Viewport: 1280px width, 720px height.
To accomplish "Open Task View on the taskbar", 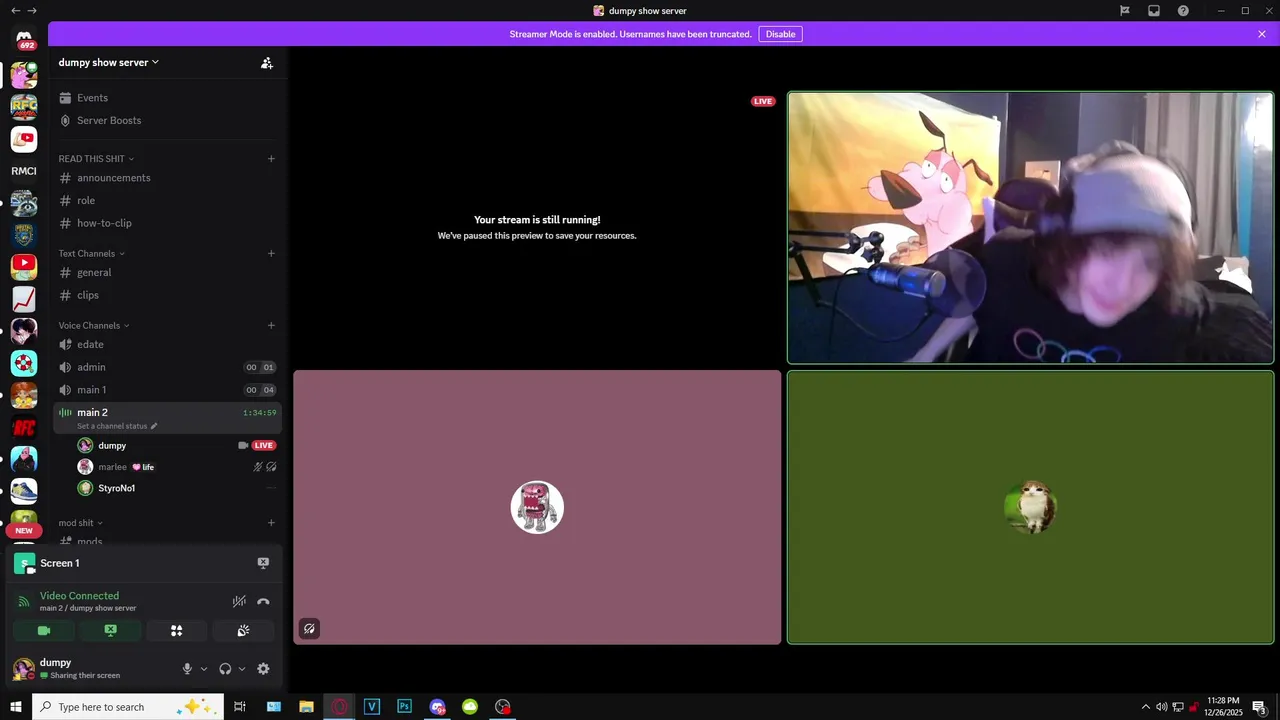I will click(x=240, y=707).
